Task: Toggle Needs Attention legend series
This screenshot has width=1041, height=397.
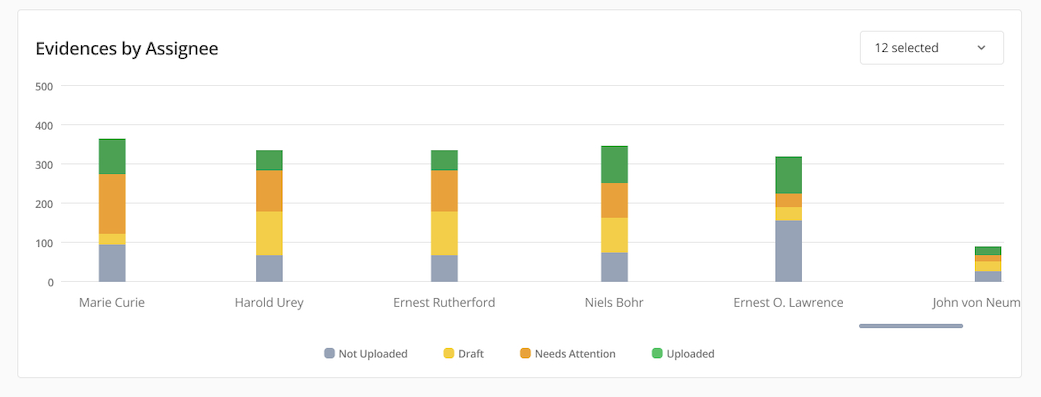Action: tap(568, 354)
